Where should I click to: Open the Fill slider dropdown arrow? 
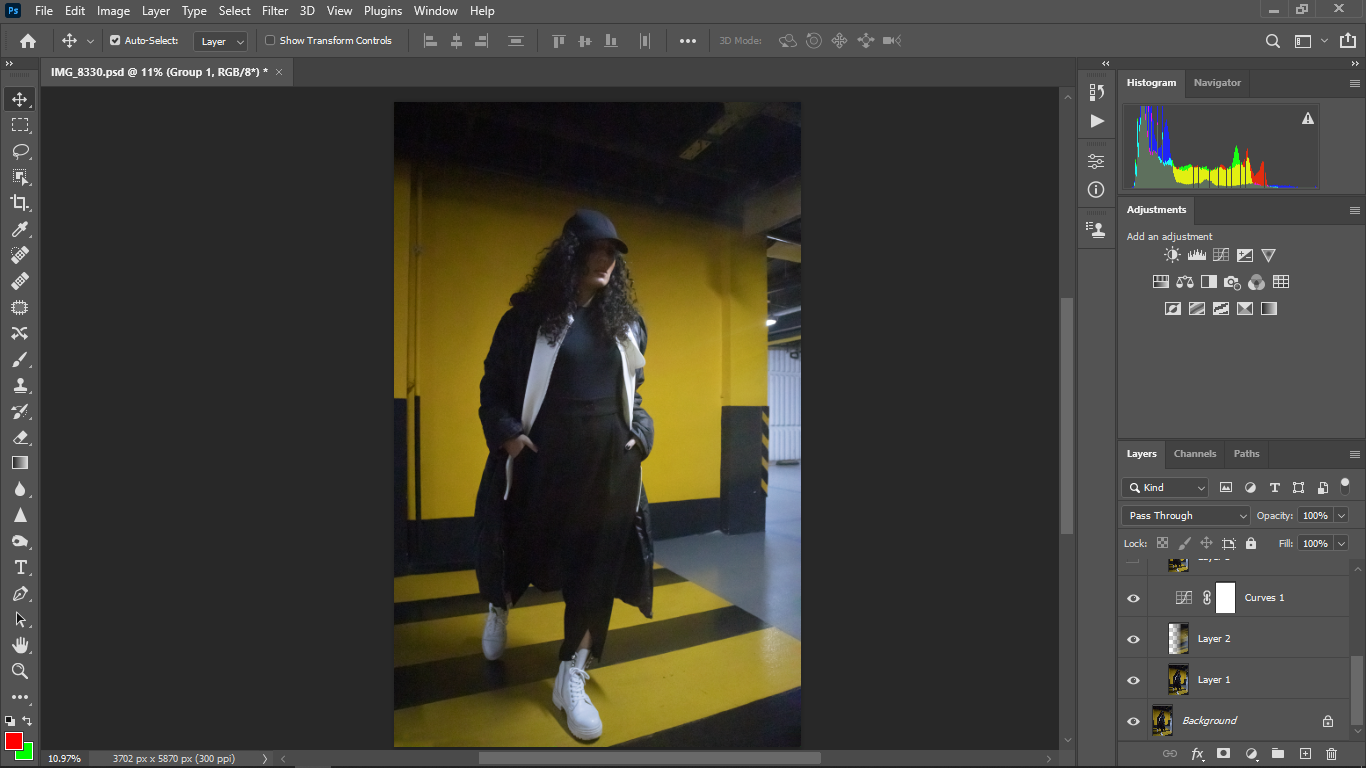1341,543
